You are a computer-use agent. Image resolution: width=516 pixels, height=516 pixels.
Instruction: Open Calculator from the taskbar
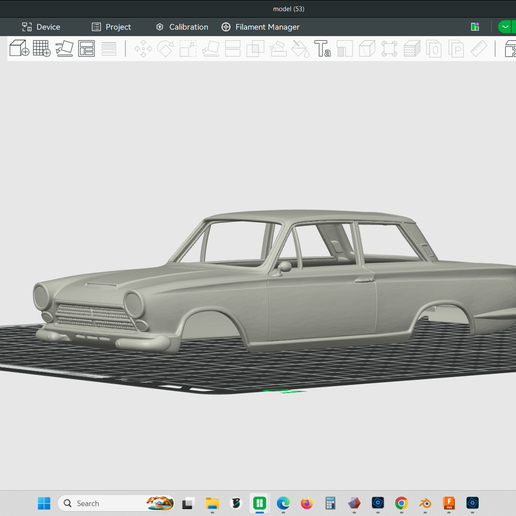[x=330, y=503]
